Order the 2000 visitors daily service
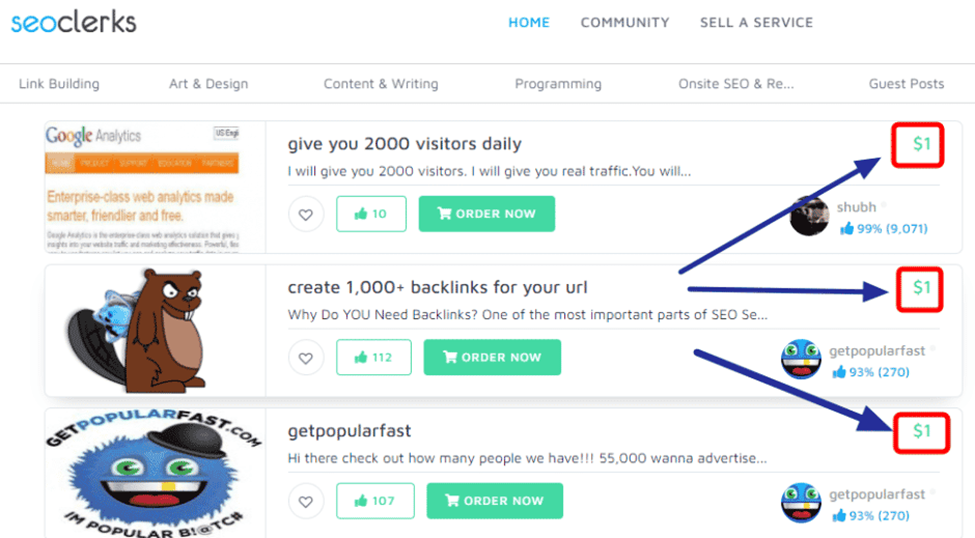 point(486,214)
